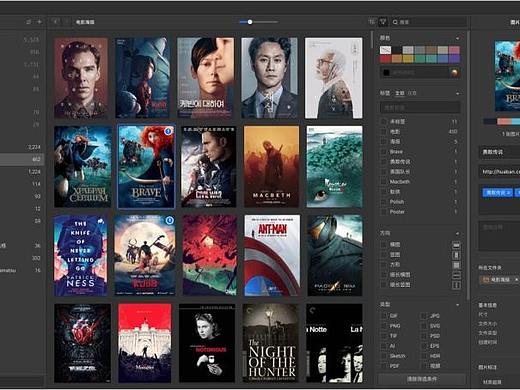Screen dimensions: 520x390
Task: Click the 勇敢传说 name field in details
Action: (x=499, y=152)
